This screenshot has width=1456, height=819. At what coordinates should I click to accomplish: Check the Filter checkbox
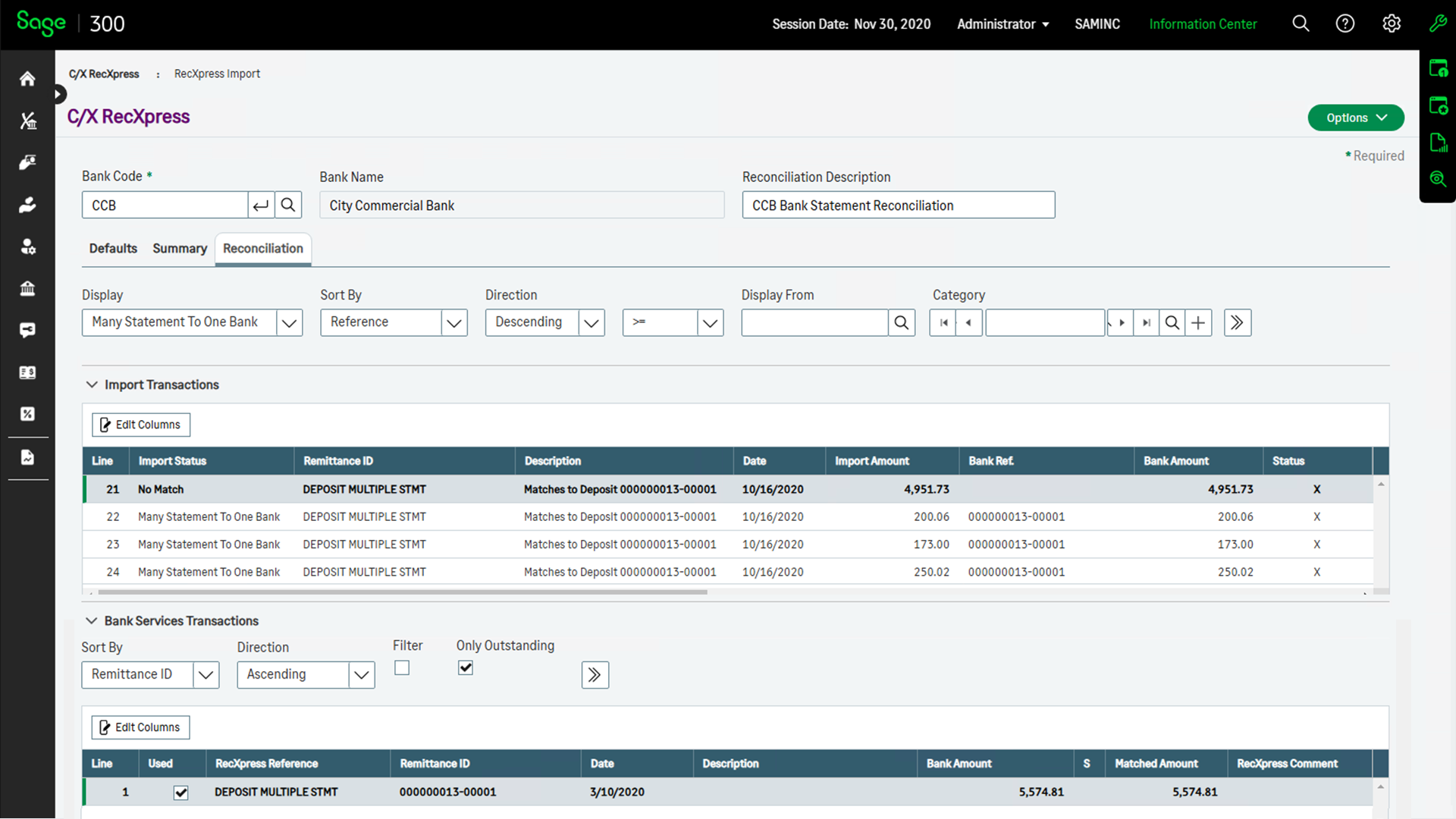click(402, 667)
